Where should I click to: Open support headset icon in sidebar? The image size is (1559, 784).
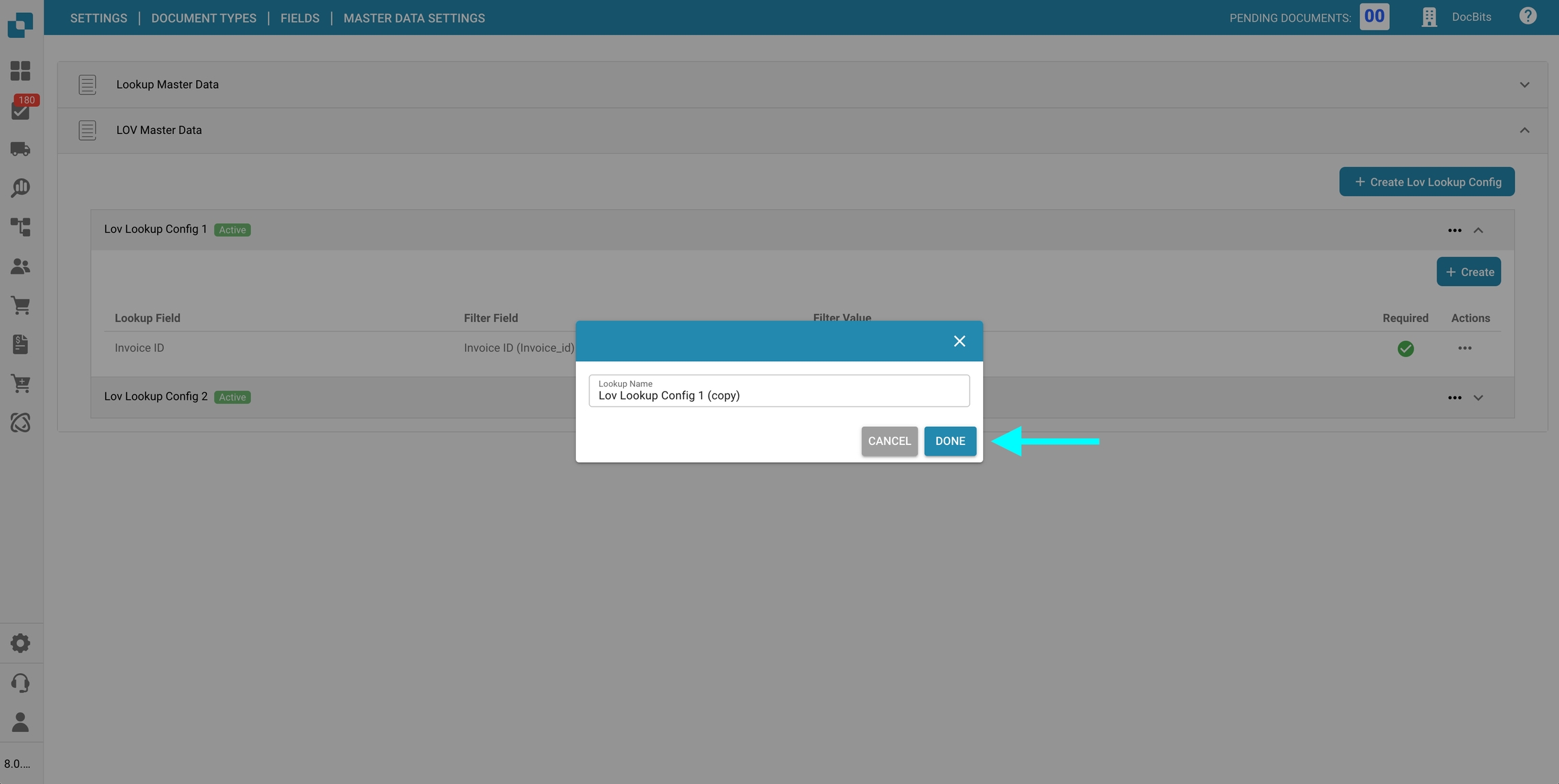20,683
